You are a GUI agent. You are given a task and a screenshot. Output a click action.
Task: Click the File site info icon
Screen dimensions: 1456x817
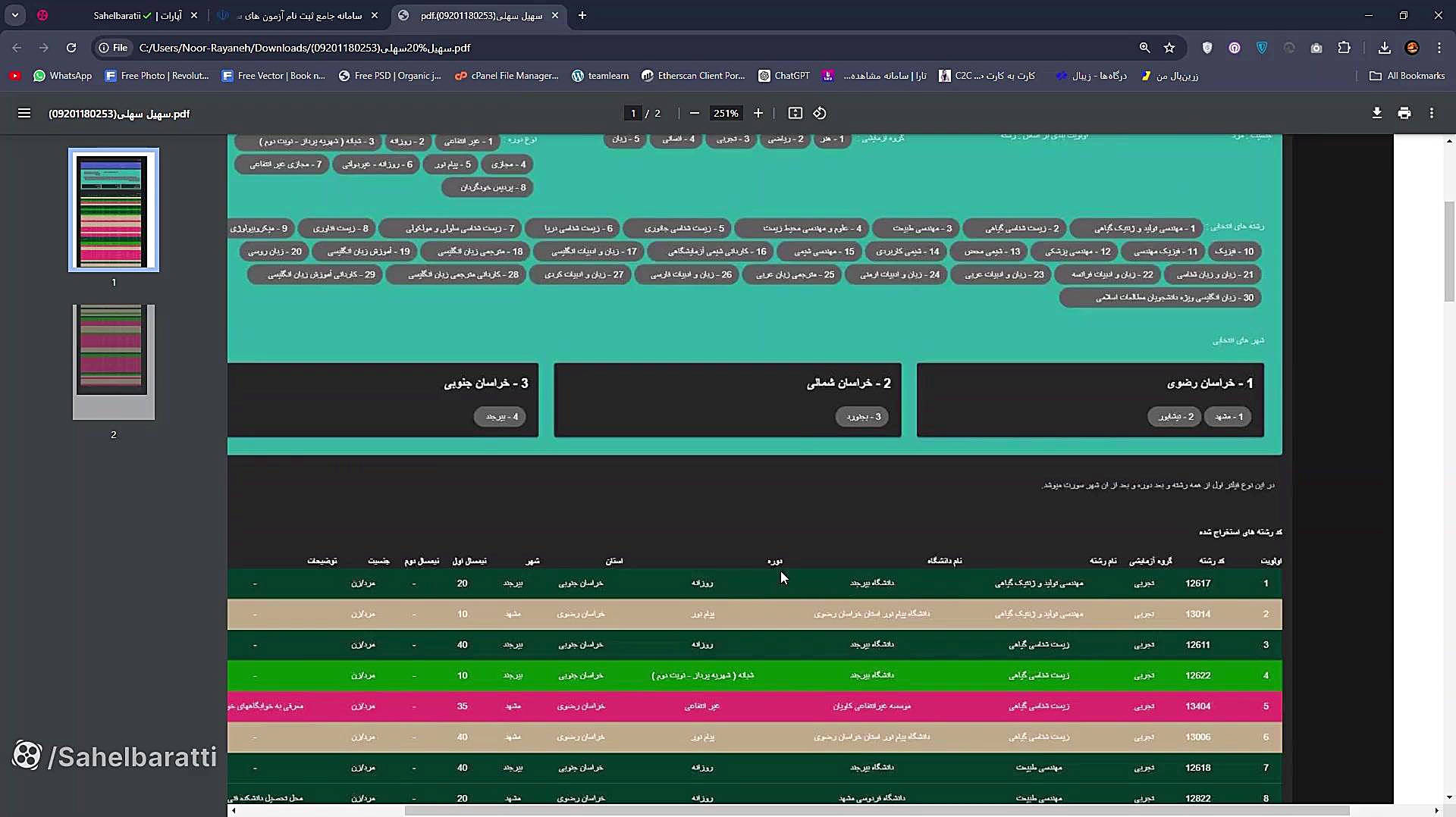coord(113,48)
